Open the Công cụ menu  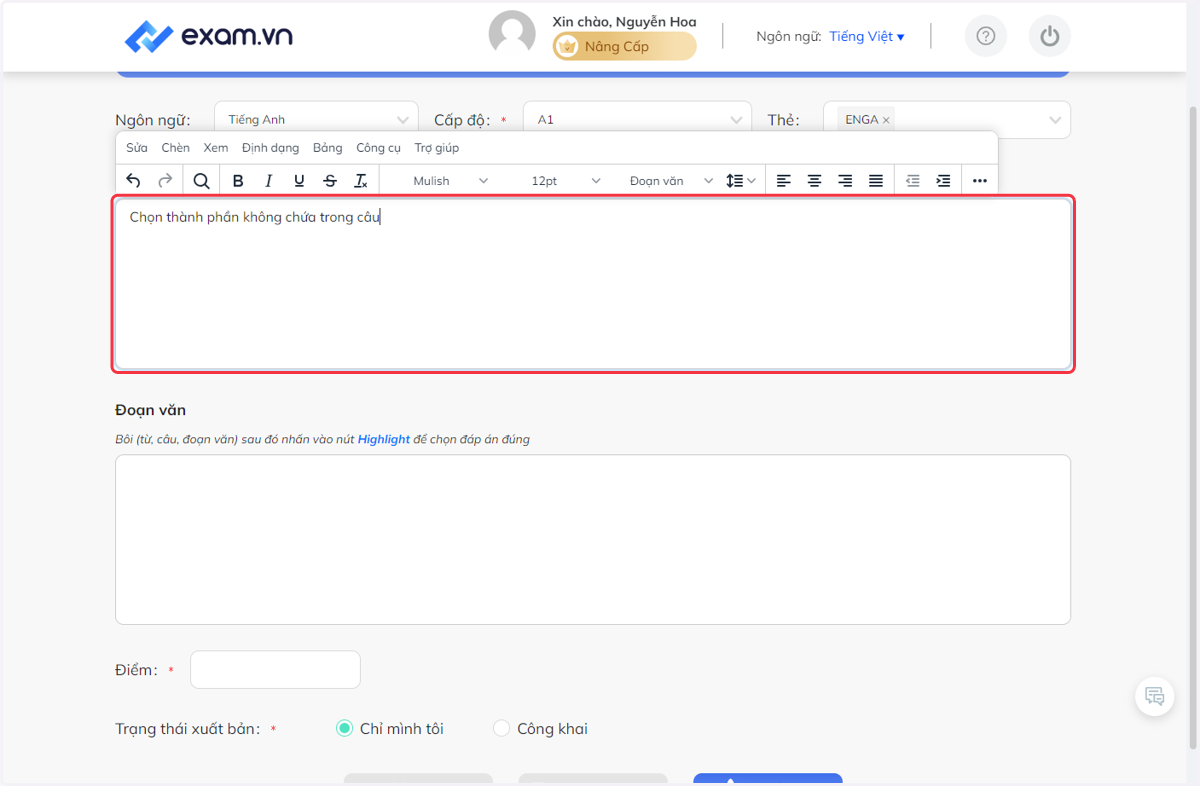(379, 148)
